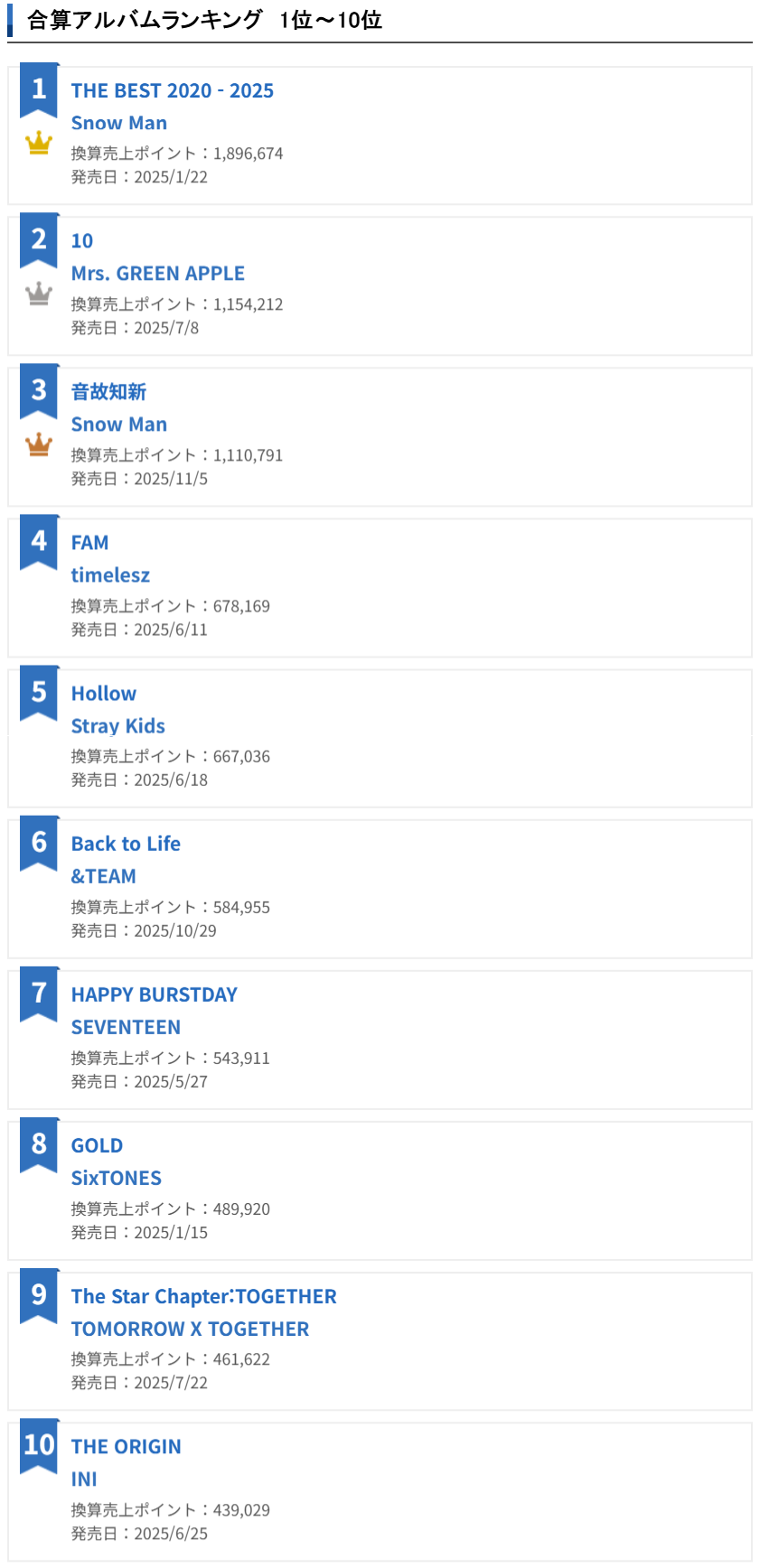Open The Star Chapter:TOGETHER album
Image resolution: width=760 pixels, height=1568 pixels.
point(203,1296)
